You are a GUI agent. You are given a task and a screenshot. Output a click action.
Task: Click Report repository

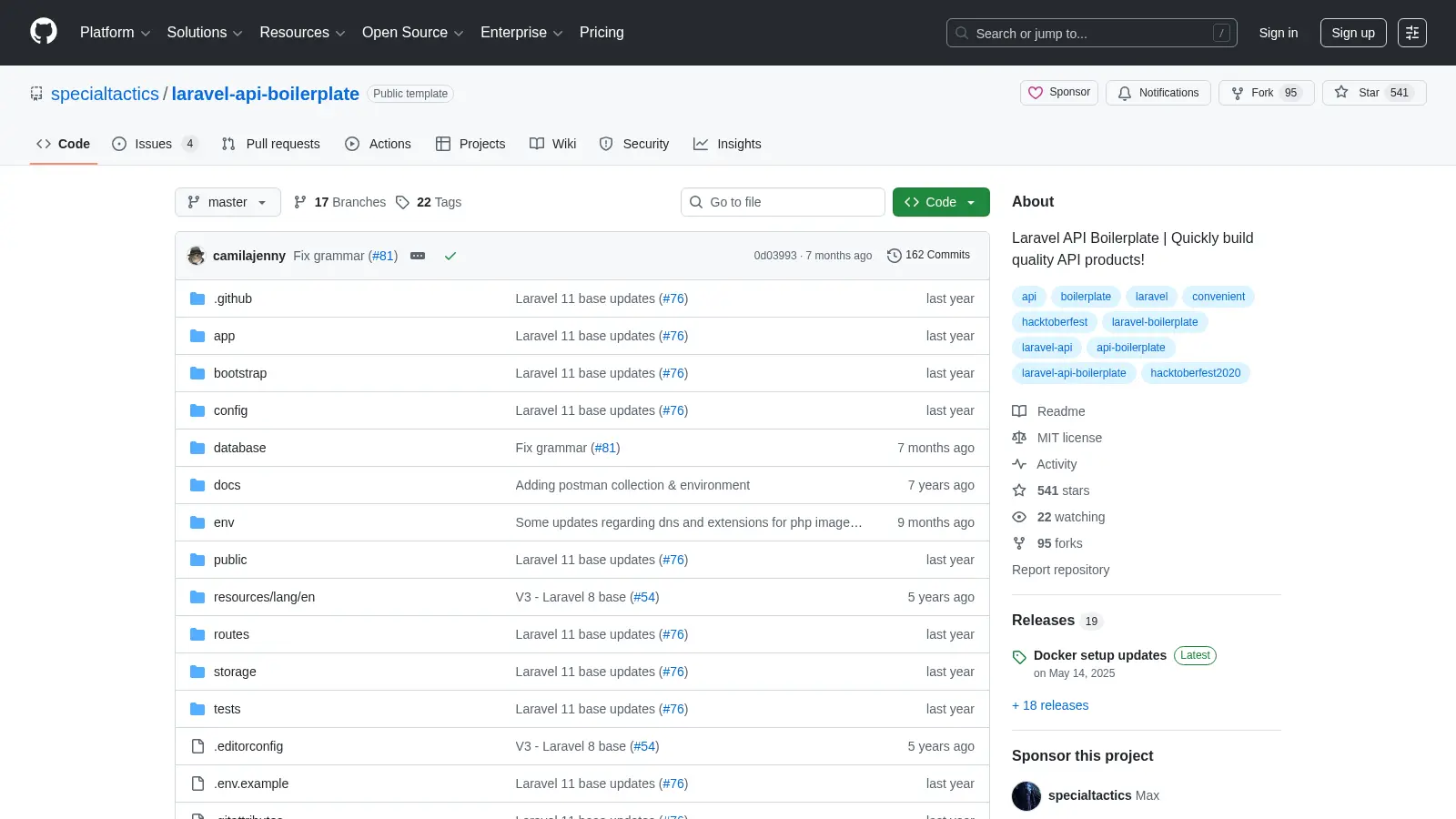click(x=1060, y=570)
